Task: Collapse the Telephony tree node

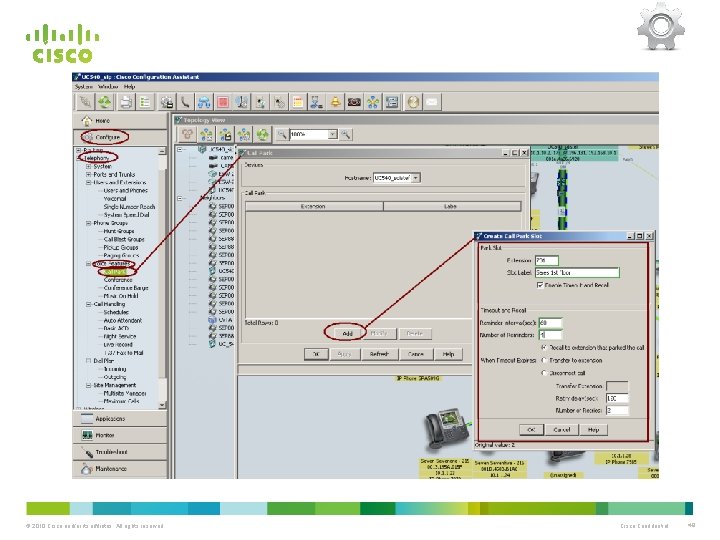Action: click(x=79, y=158)
